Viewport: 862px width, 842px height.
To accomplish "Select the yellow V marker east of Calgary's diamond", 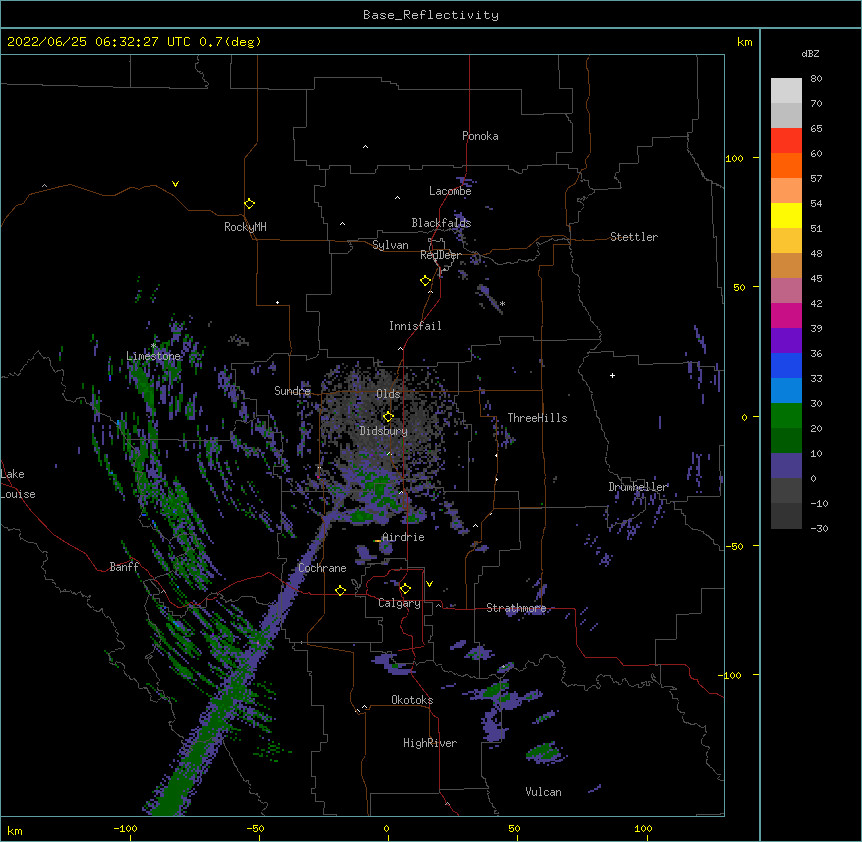I will coord(429,584).
